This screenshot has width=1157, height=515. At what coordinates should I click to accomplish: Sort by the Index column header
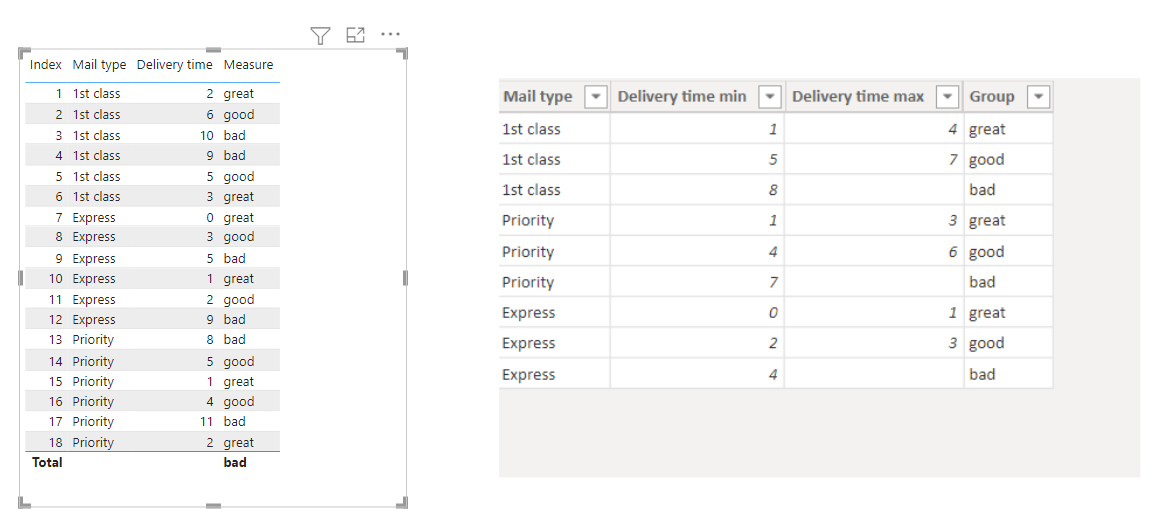(46, 65)
